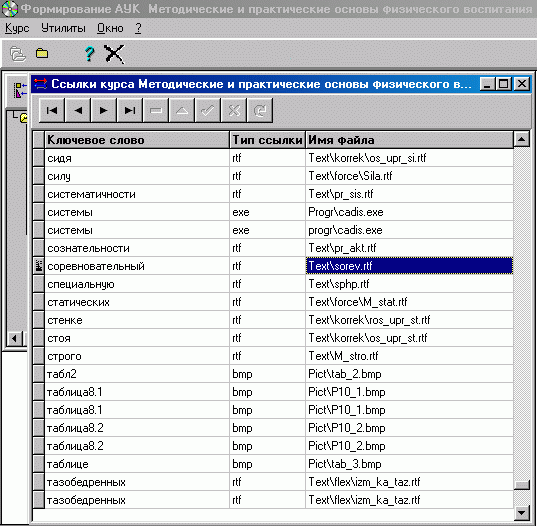Open the Курс menu
Viewport: 537px width, 526px height.
[x=17, y=28]
